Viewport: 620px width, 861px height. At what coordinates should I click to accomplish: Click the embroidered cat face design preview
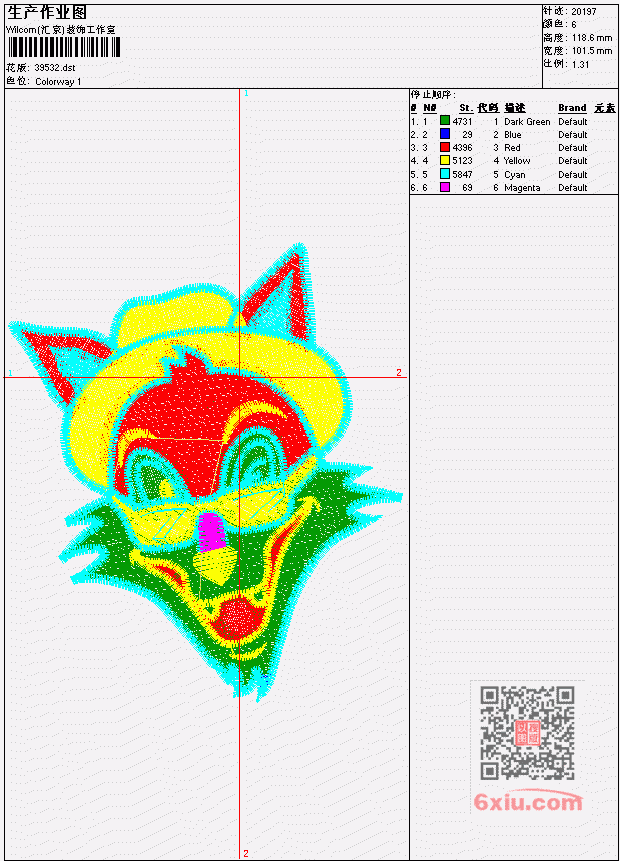pos(206,472)
